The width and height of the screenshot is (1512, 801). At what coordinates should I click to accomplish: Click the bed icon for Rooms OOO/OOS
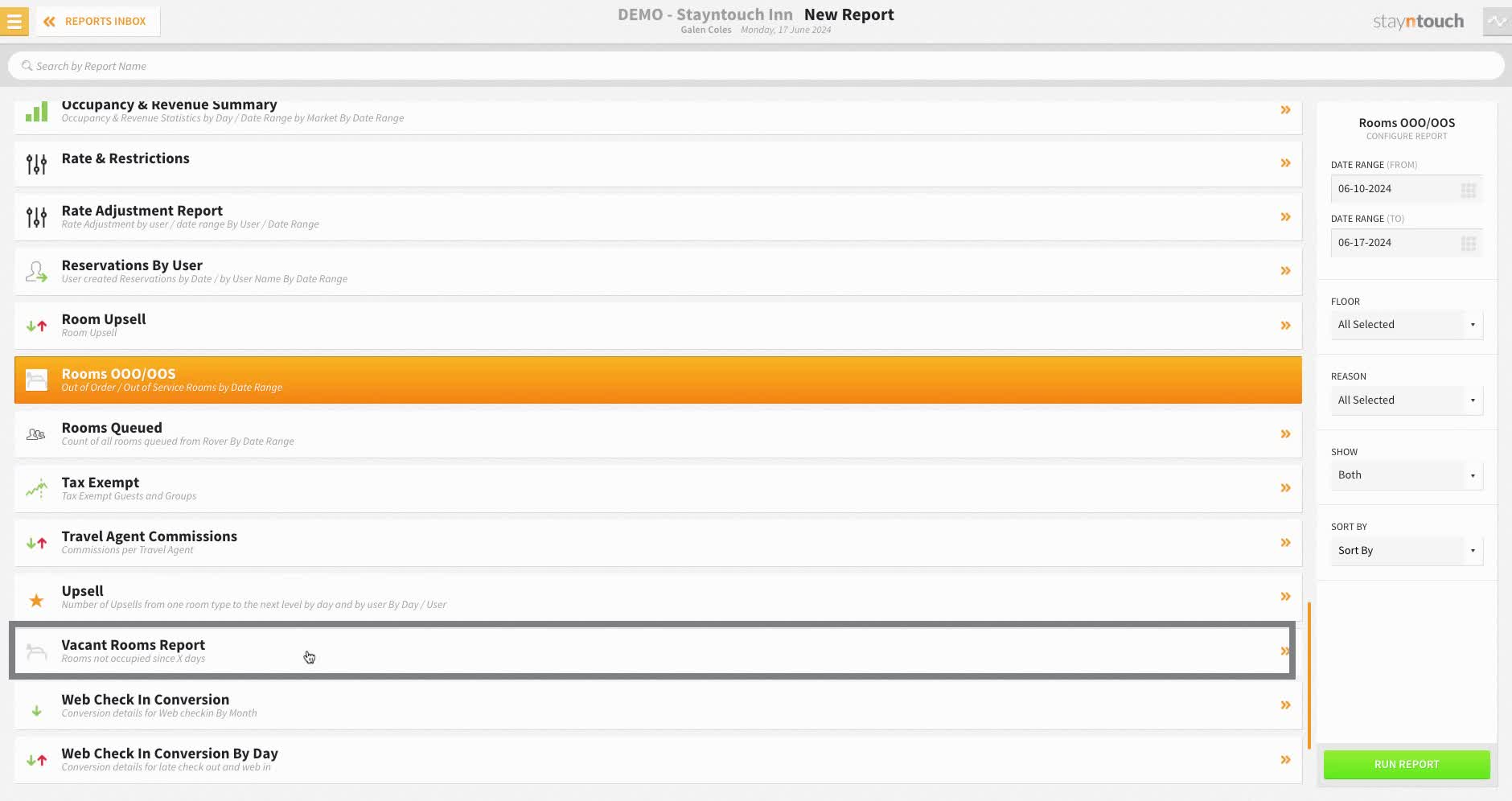(x=36, y=380)
